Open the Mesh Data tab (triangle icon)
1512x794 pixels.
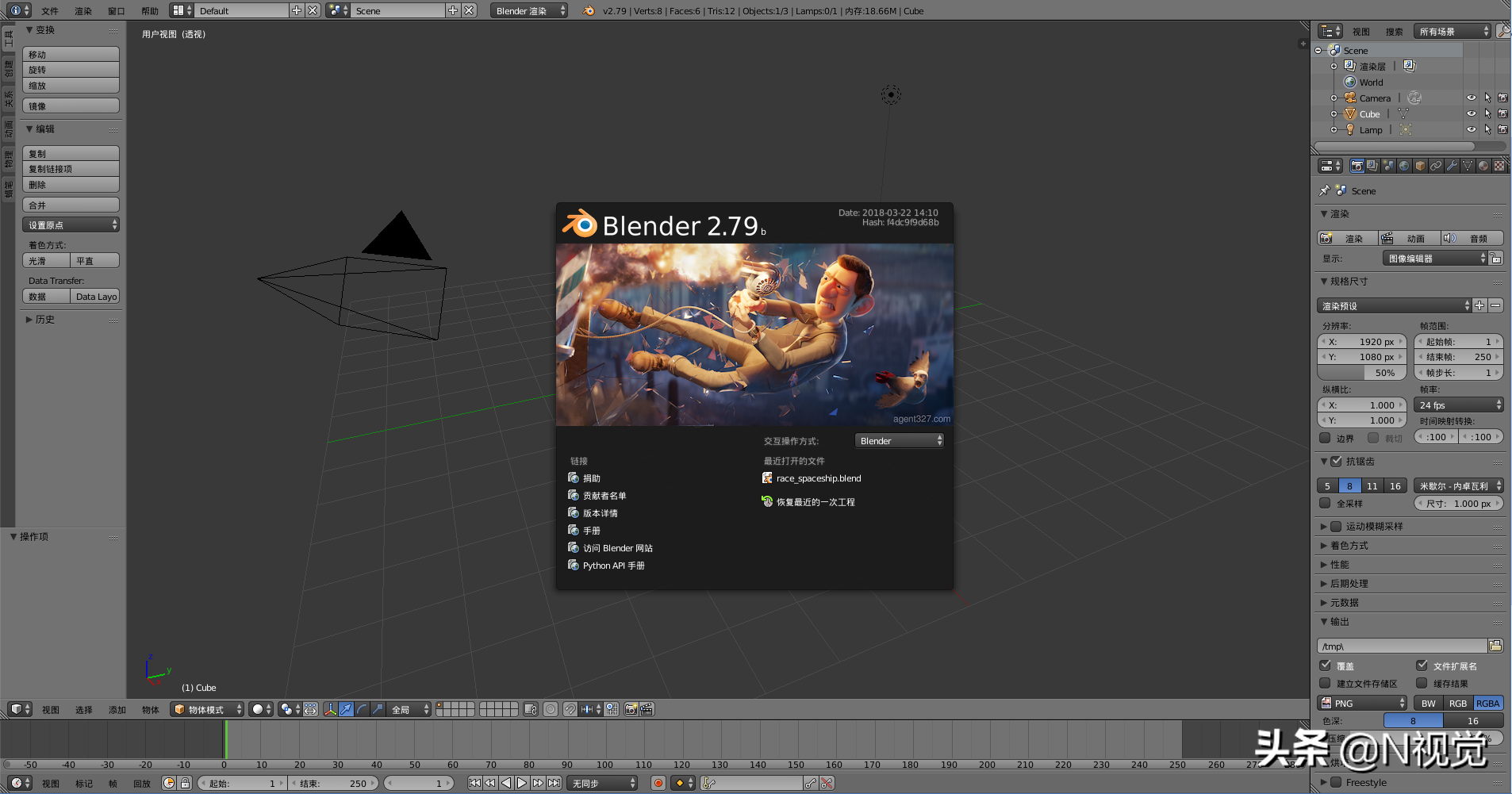coord(1468,166)
